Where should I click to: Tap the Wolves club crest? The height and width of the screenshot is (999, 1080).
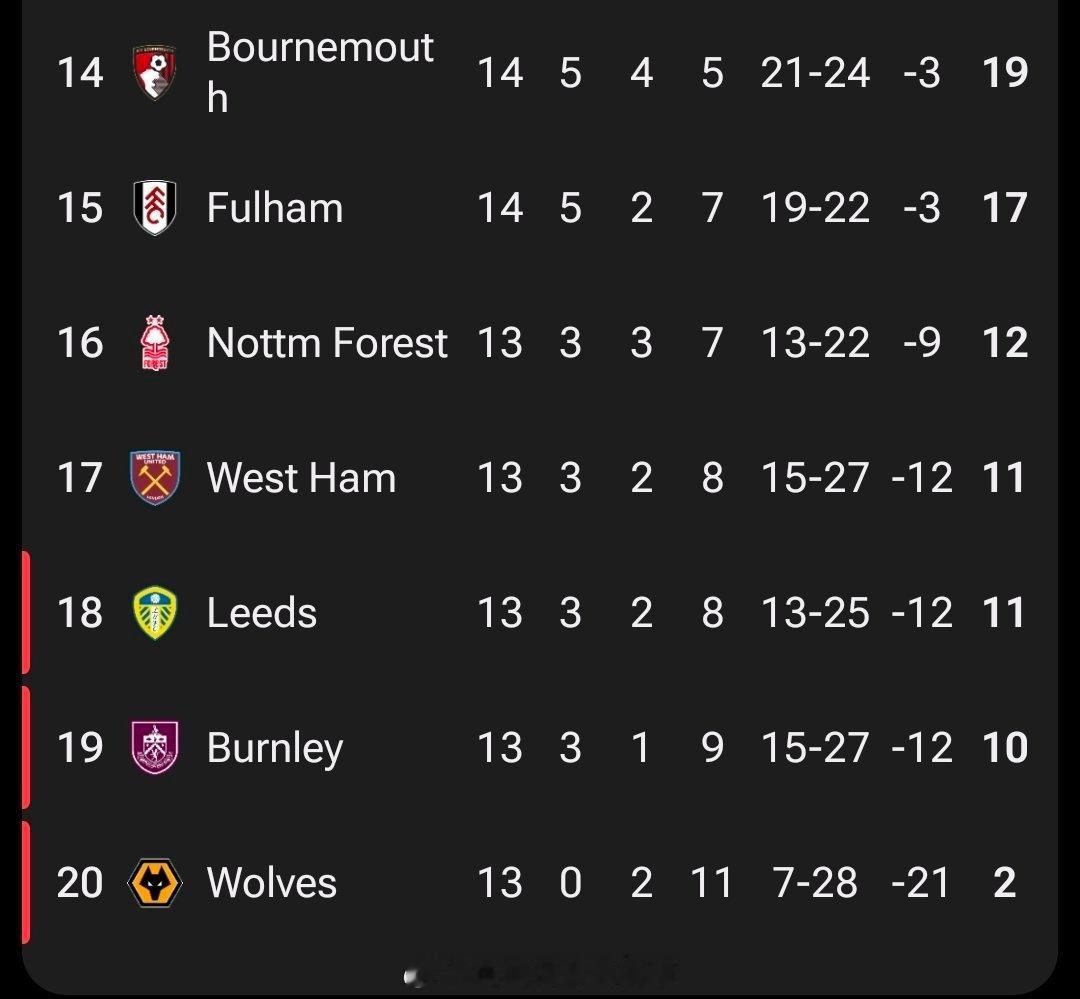[155, 882]
